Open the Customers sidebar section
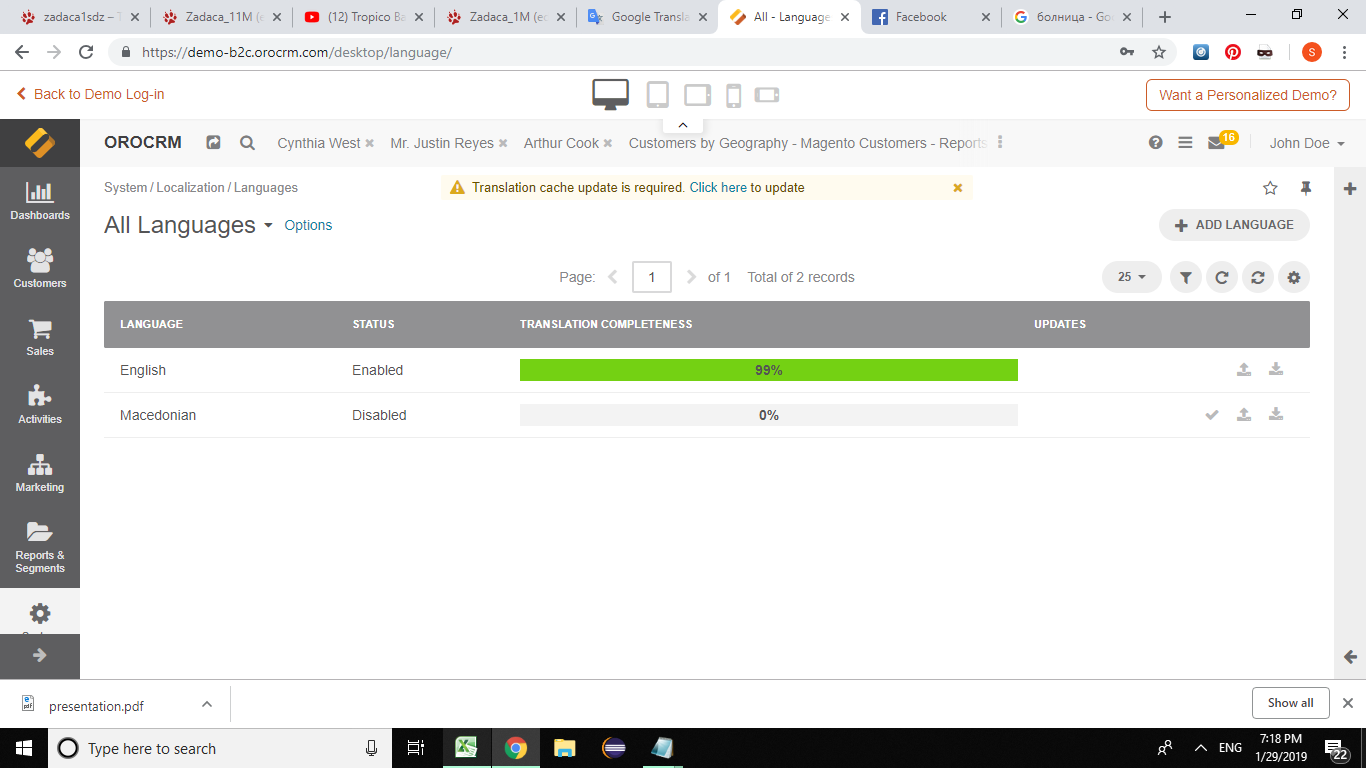This screenshot has width=1366, height=768. click(x=40, y=268)
